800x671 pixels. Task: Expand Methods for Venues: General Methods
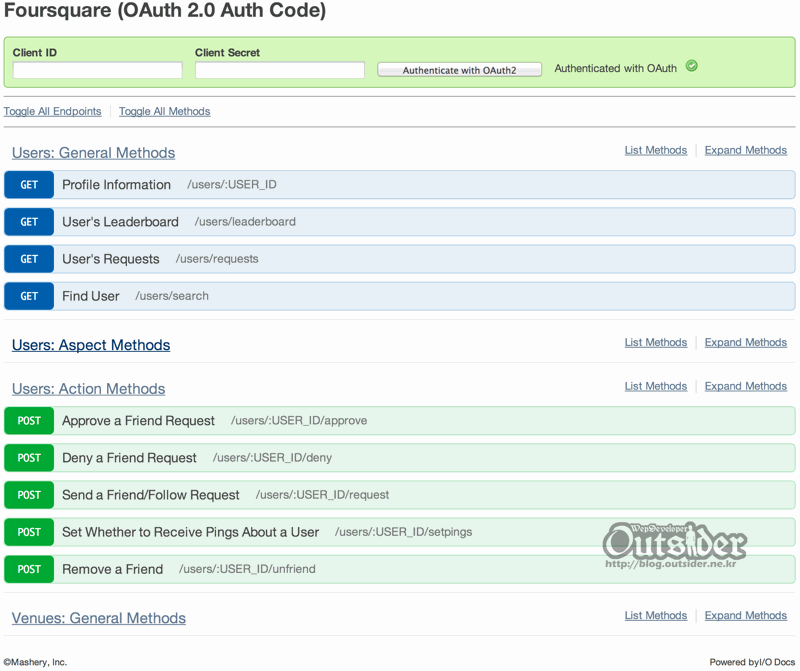coord(745,615)
